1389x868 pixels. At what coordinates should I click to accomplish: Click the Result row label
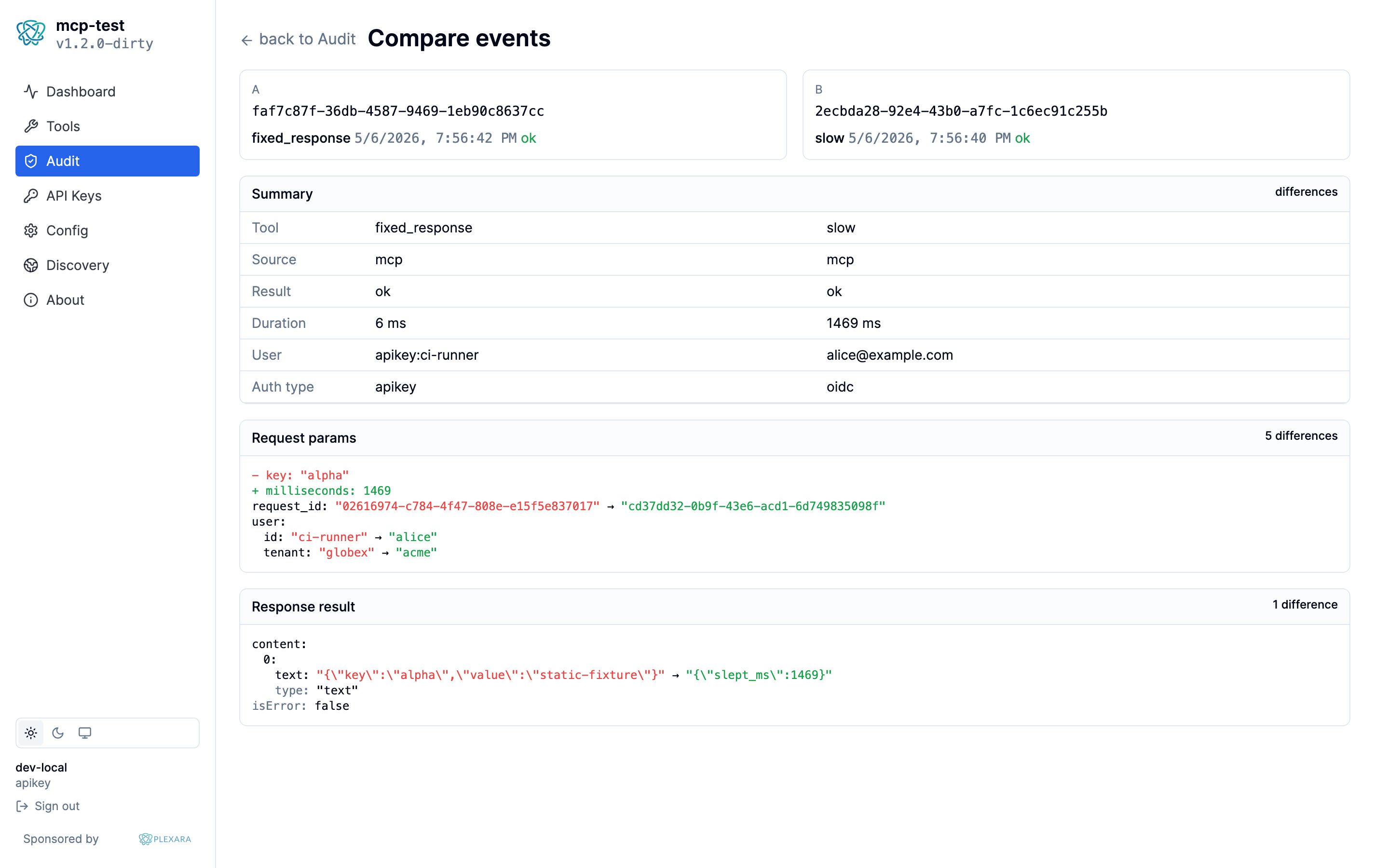[x=271, y=292]
